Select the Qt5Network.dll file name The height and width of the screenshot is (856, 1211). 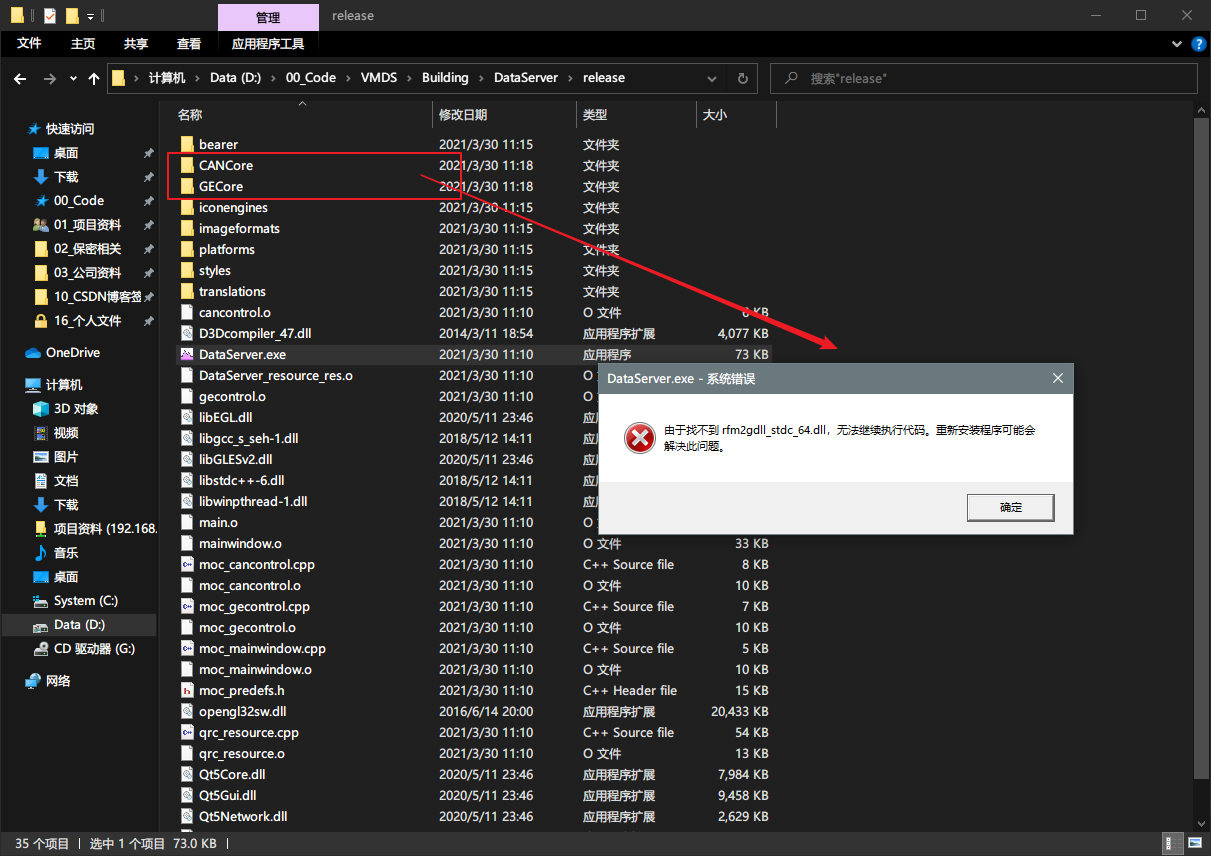(x=243, y=816)
